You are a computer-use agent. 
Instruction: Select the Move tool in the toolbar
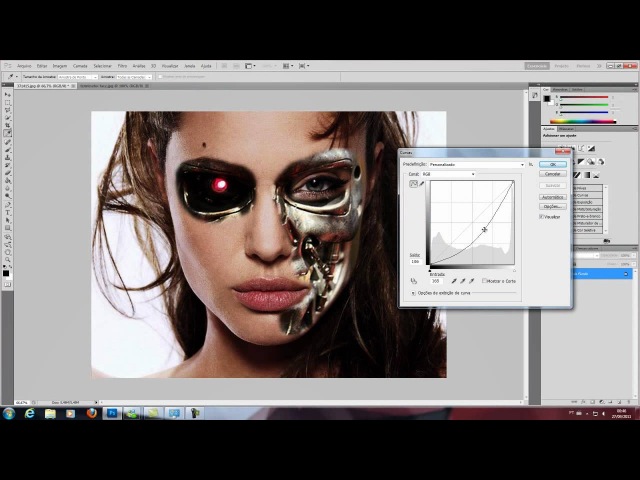pyautogui.click(x=7, y=93)
